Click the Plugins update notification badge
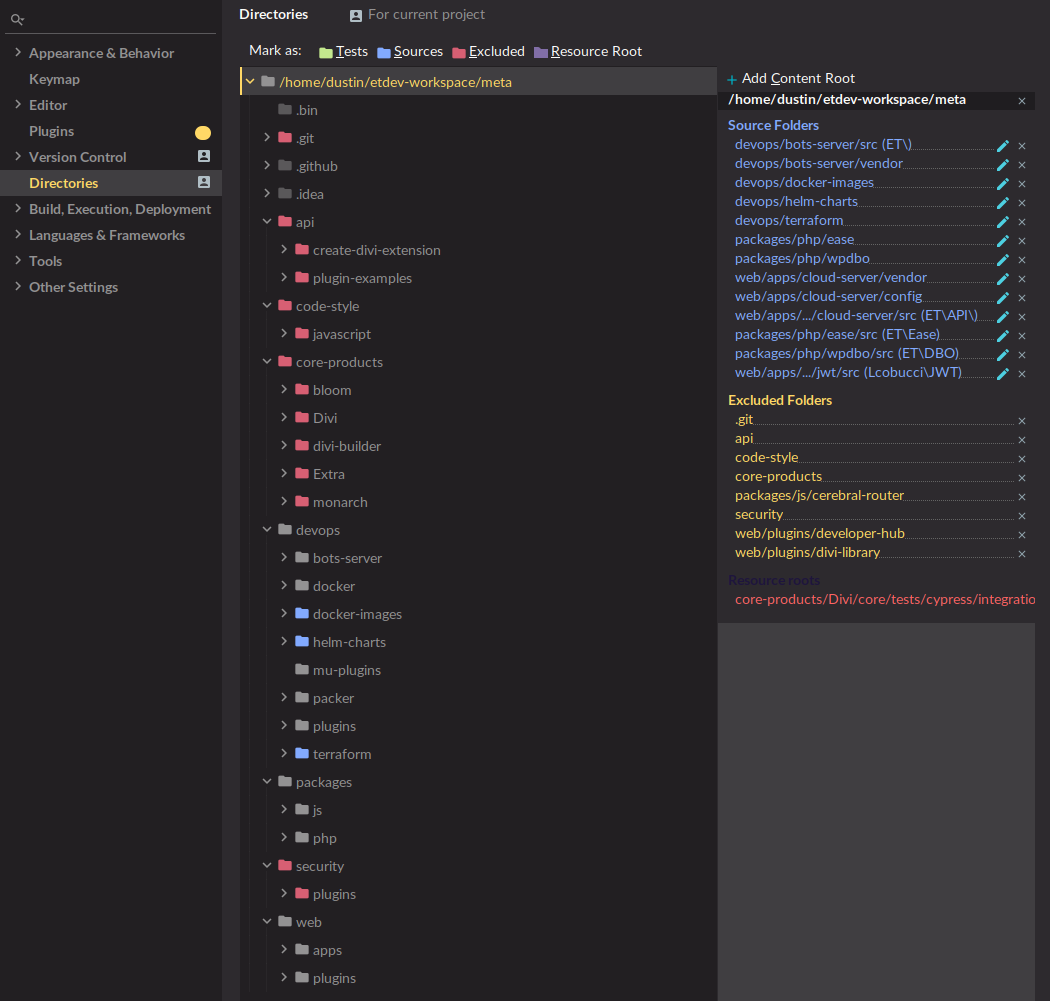This screenshot has height=1001, width=1050. (x=203, y=133)
